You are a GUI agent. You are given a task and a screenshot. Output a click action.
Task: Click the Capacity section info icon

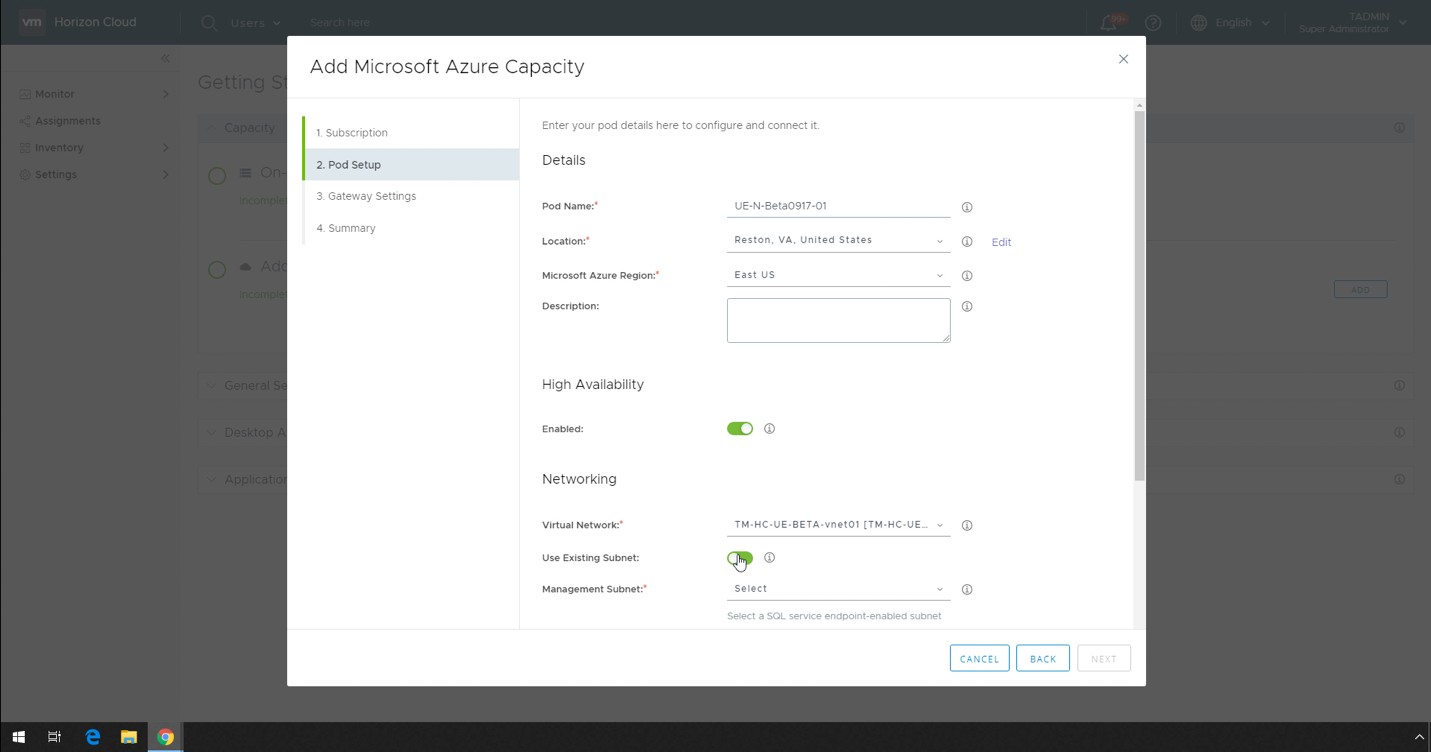[x=1399, y=128]
